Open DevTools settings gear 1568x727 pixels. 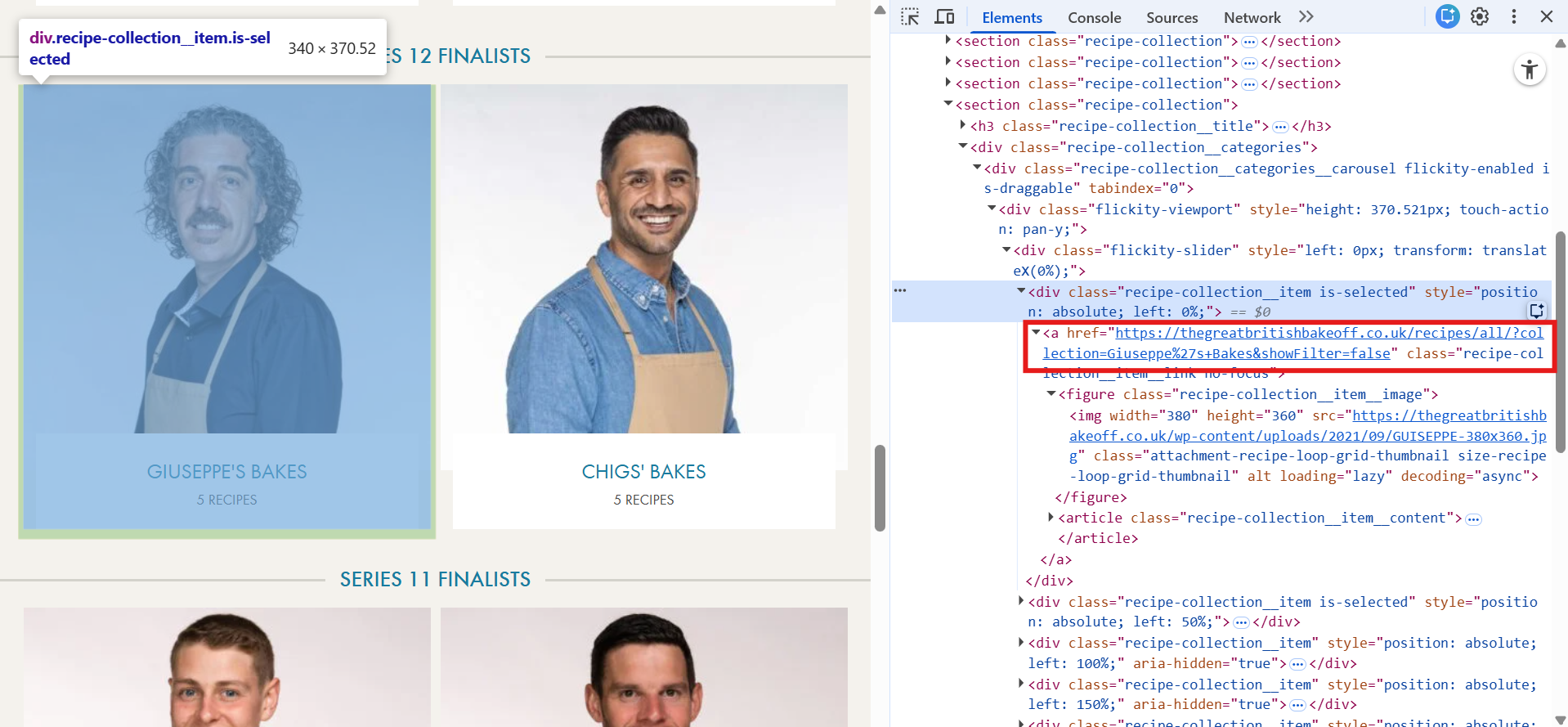click(1480, 16)
